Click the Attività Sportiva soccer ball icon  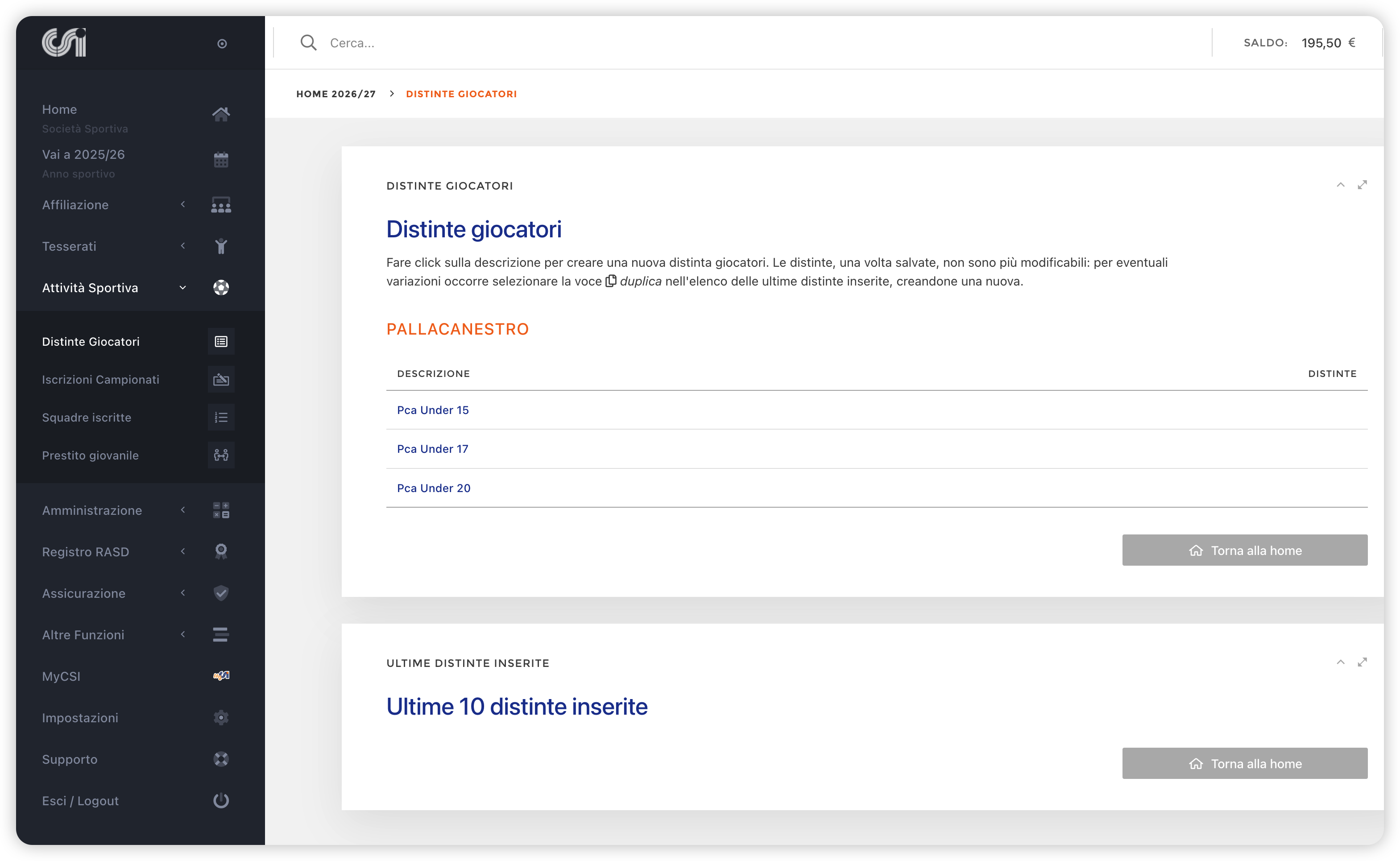coord(221,288)
